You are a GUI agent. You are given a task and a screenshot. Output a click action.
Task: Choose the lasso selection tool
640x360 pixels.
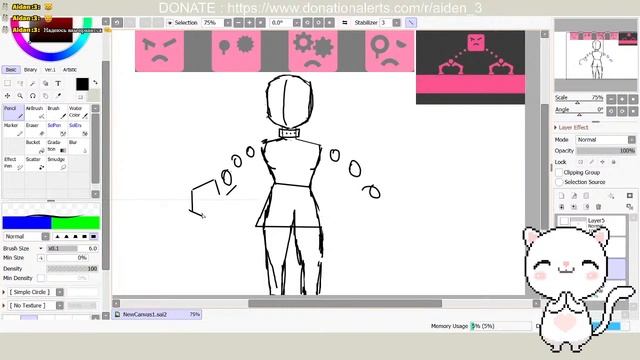(x=20, y=83)
